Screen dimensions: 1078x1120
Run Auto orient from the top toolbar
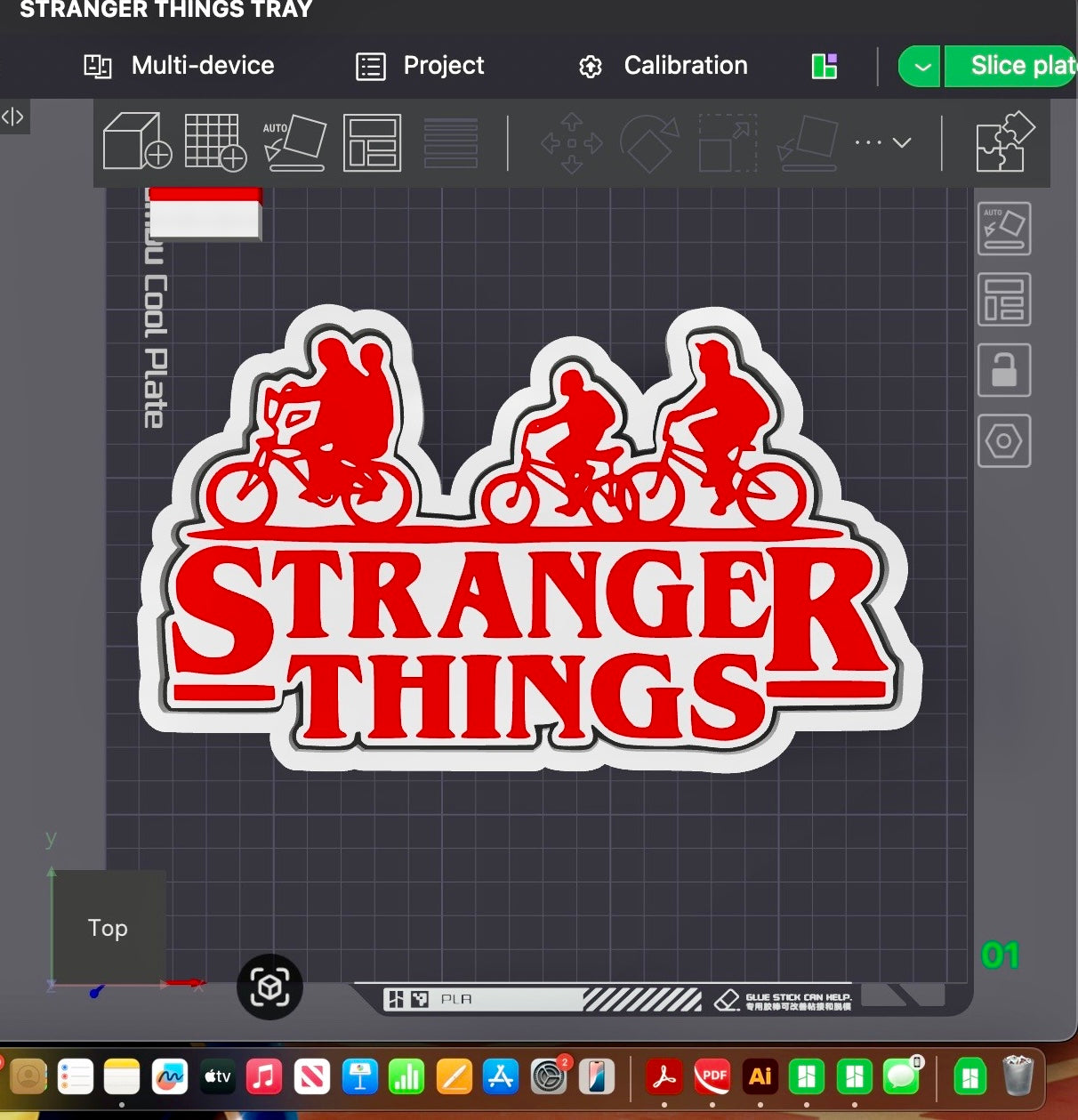click(x=294, y=141)
